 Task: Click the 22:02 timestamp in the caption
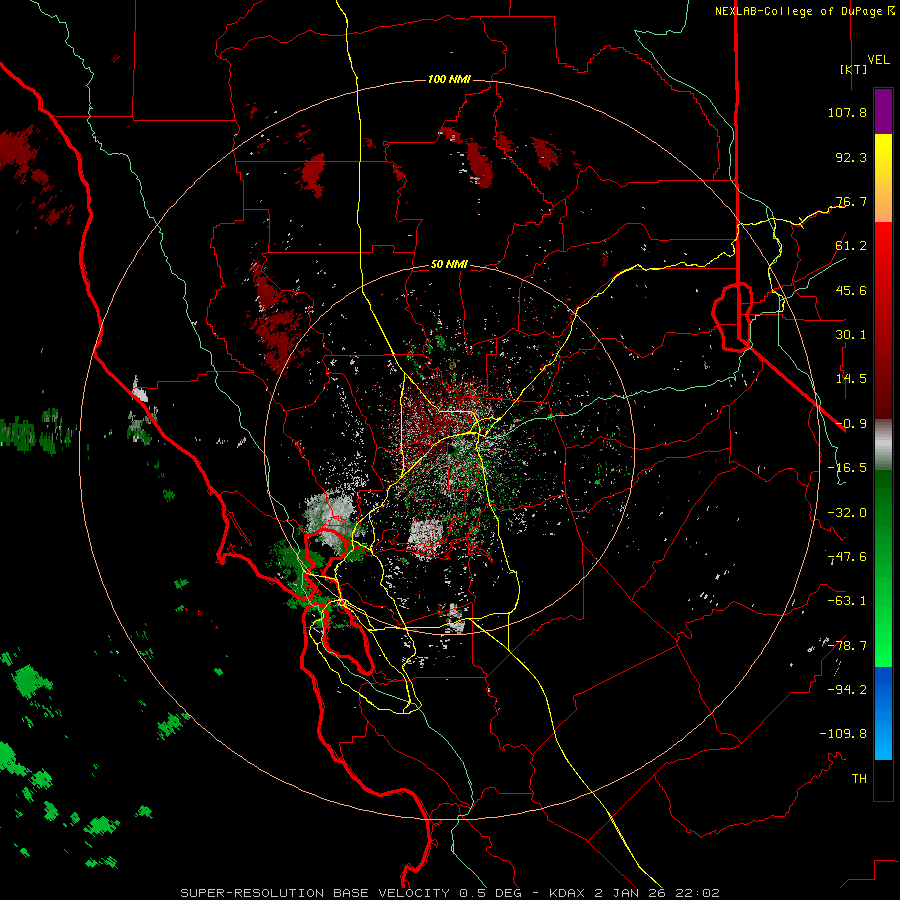[698, 893]
